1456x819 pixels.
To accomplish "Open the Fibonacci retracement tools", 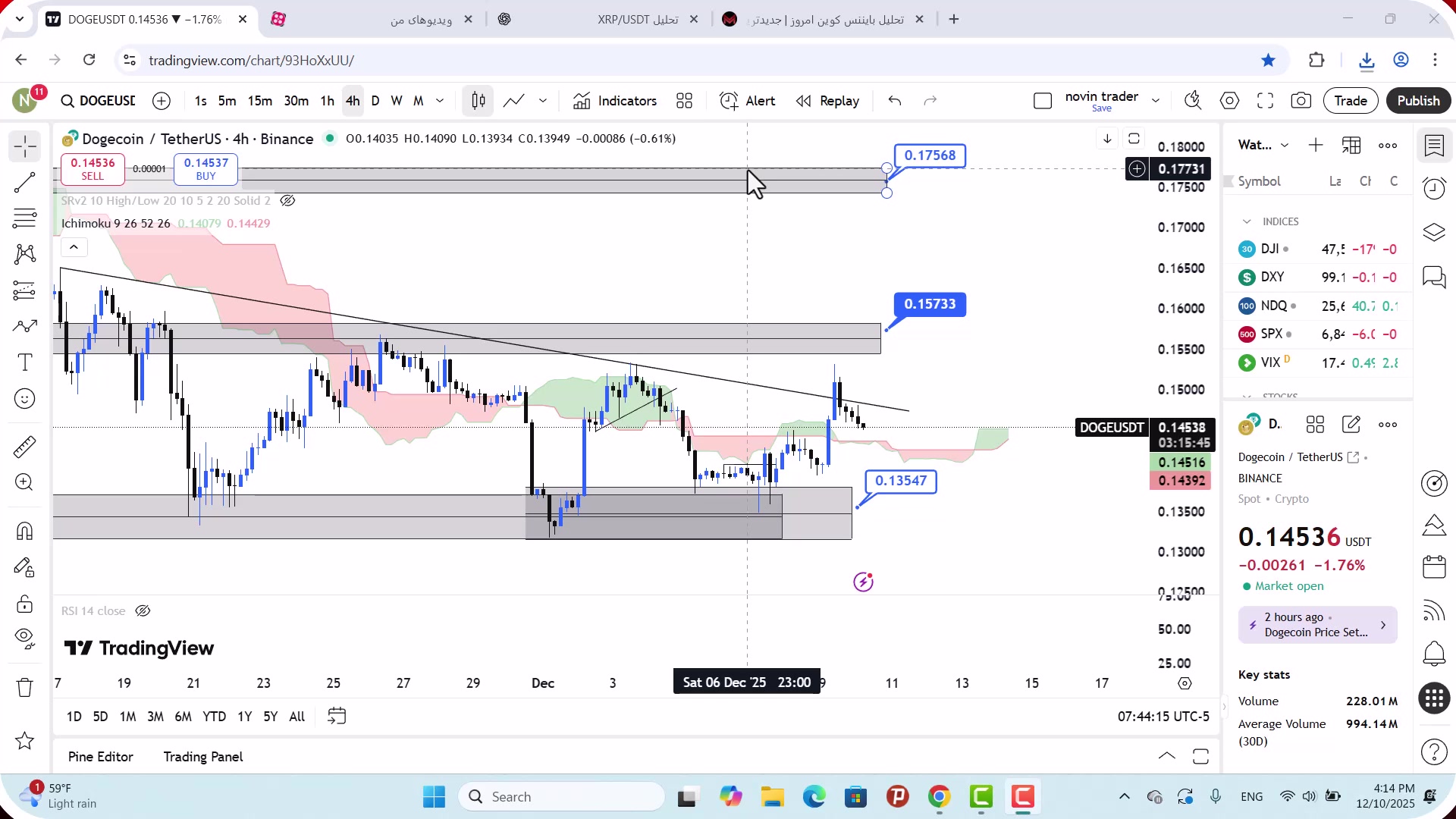I will click(x=25, y=218).
